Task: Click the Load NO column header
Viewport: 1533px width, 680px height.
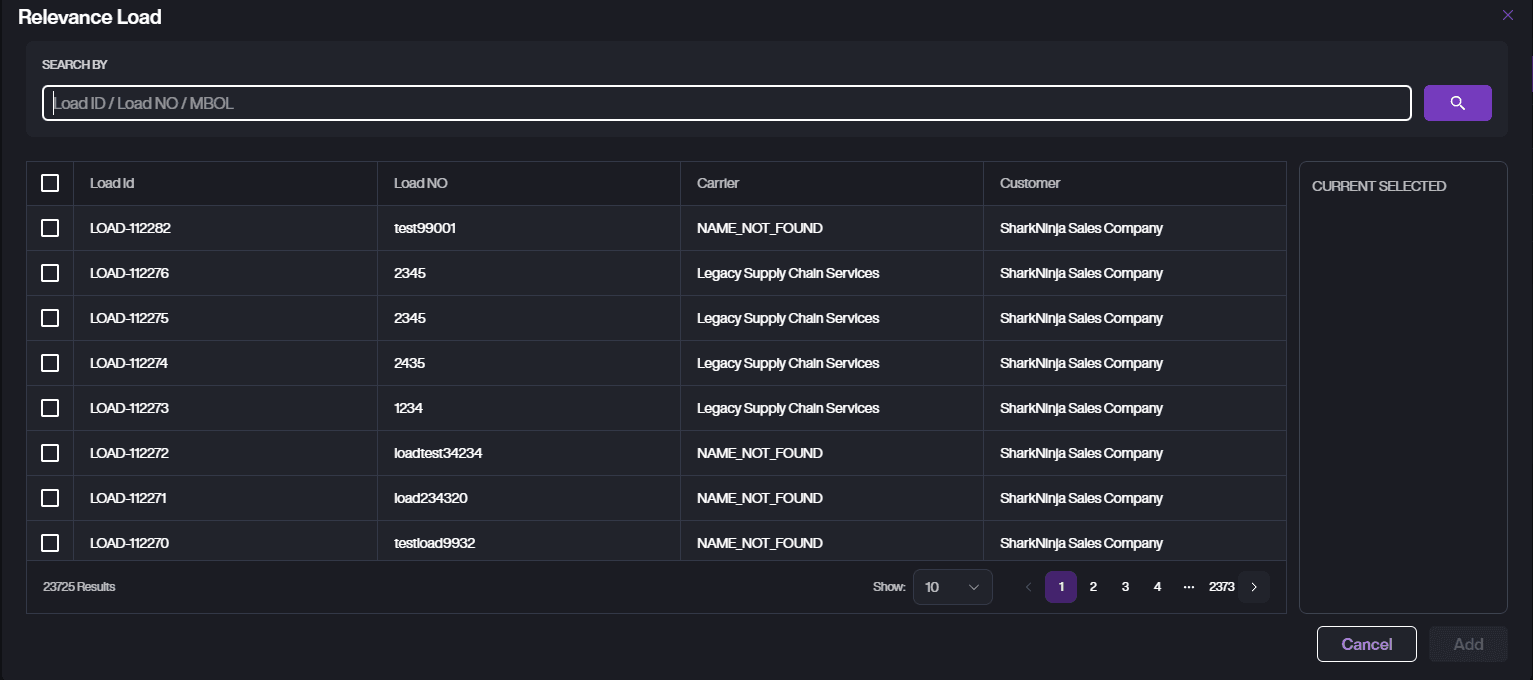Action: pyautogui.click(x=421, y=183)
